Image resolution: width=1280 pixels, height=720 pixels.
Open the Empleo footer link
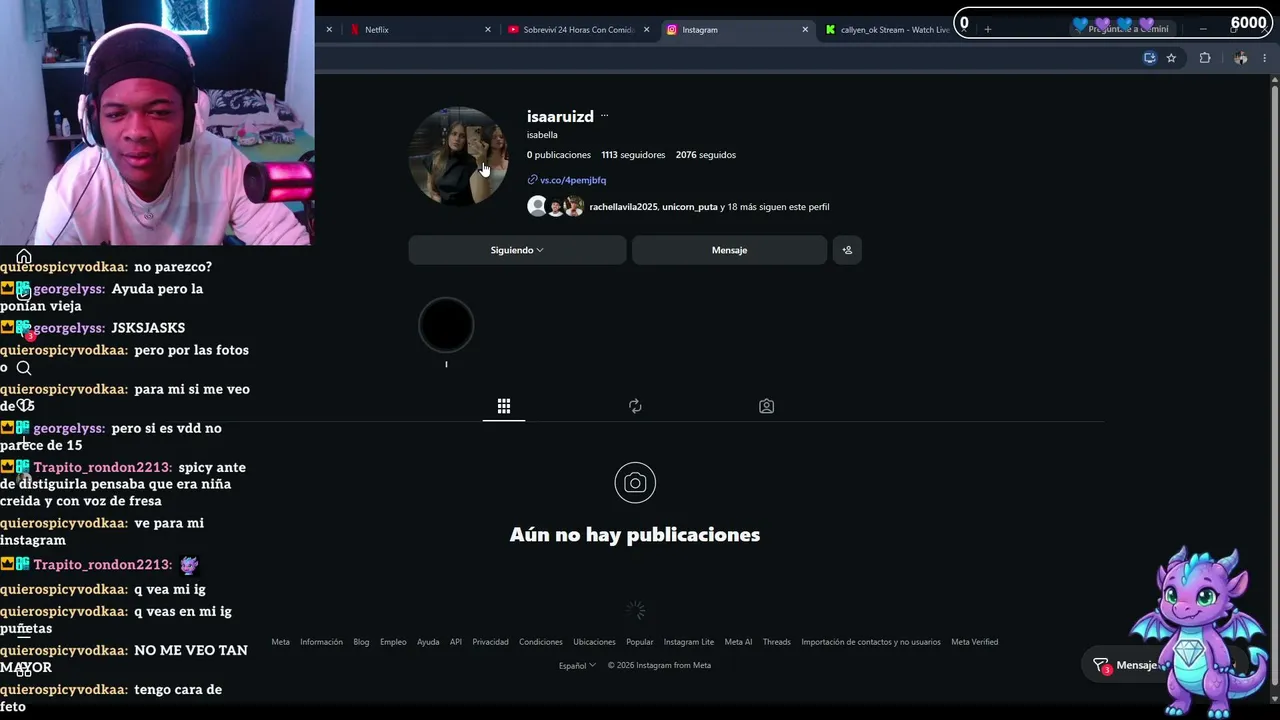[393, 642]
